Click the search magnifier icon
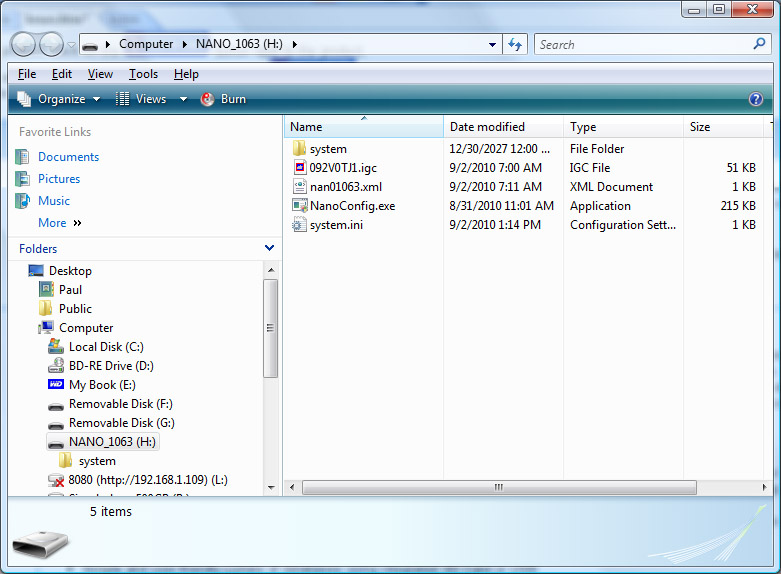Screen dimensions: 781x574 pyautogui.click(x=760, y=44)
